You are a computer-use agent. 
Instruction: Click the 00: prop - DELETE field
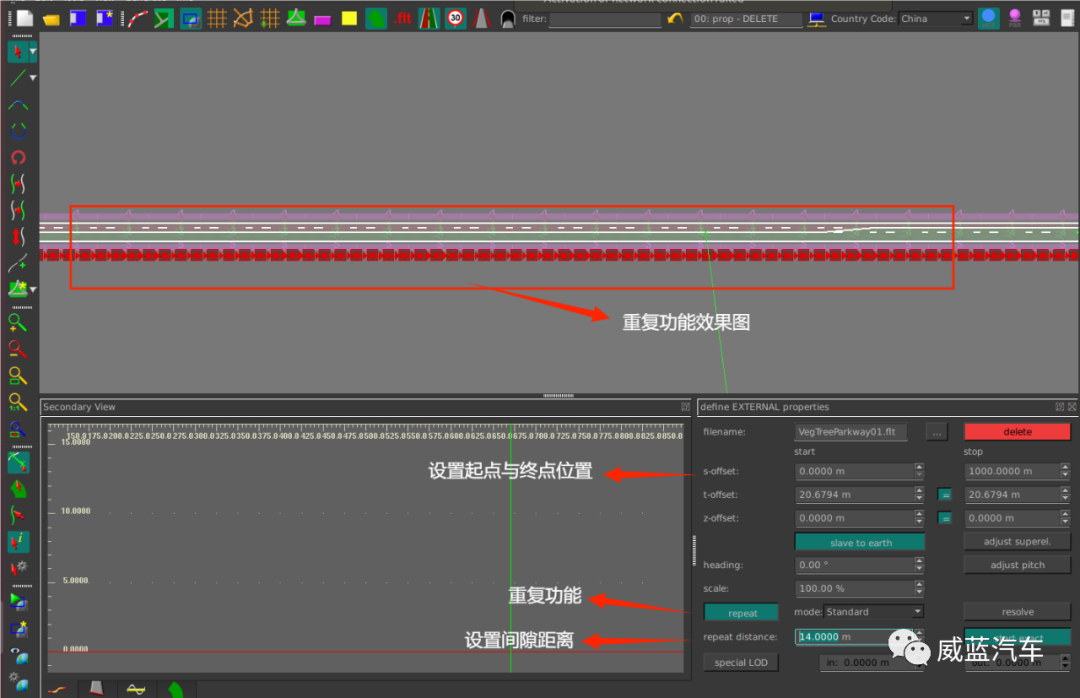pyautogui.click(x=747, y=19)
